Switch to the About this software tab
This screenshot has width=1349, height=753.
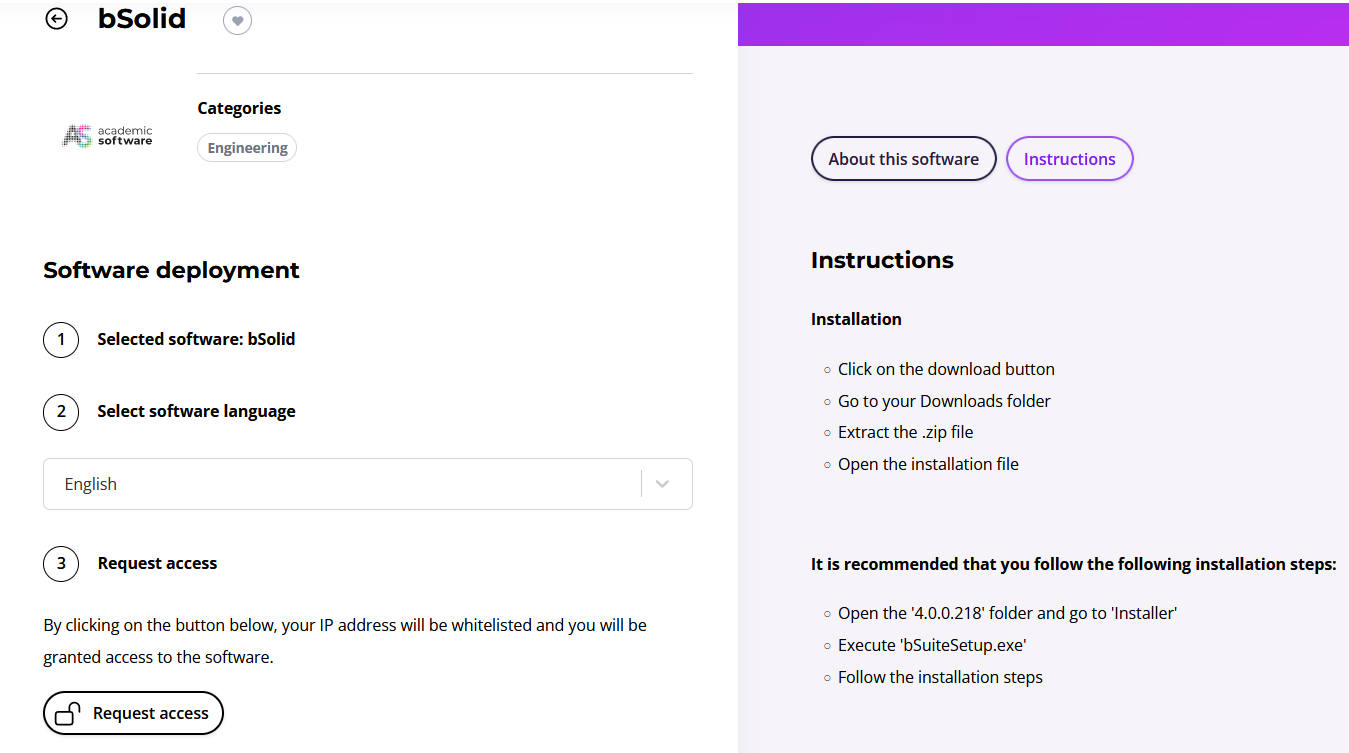pyautogui.click(x=903, y=158)
